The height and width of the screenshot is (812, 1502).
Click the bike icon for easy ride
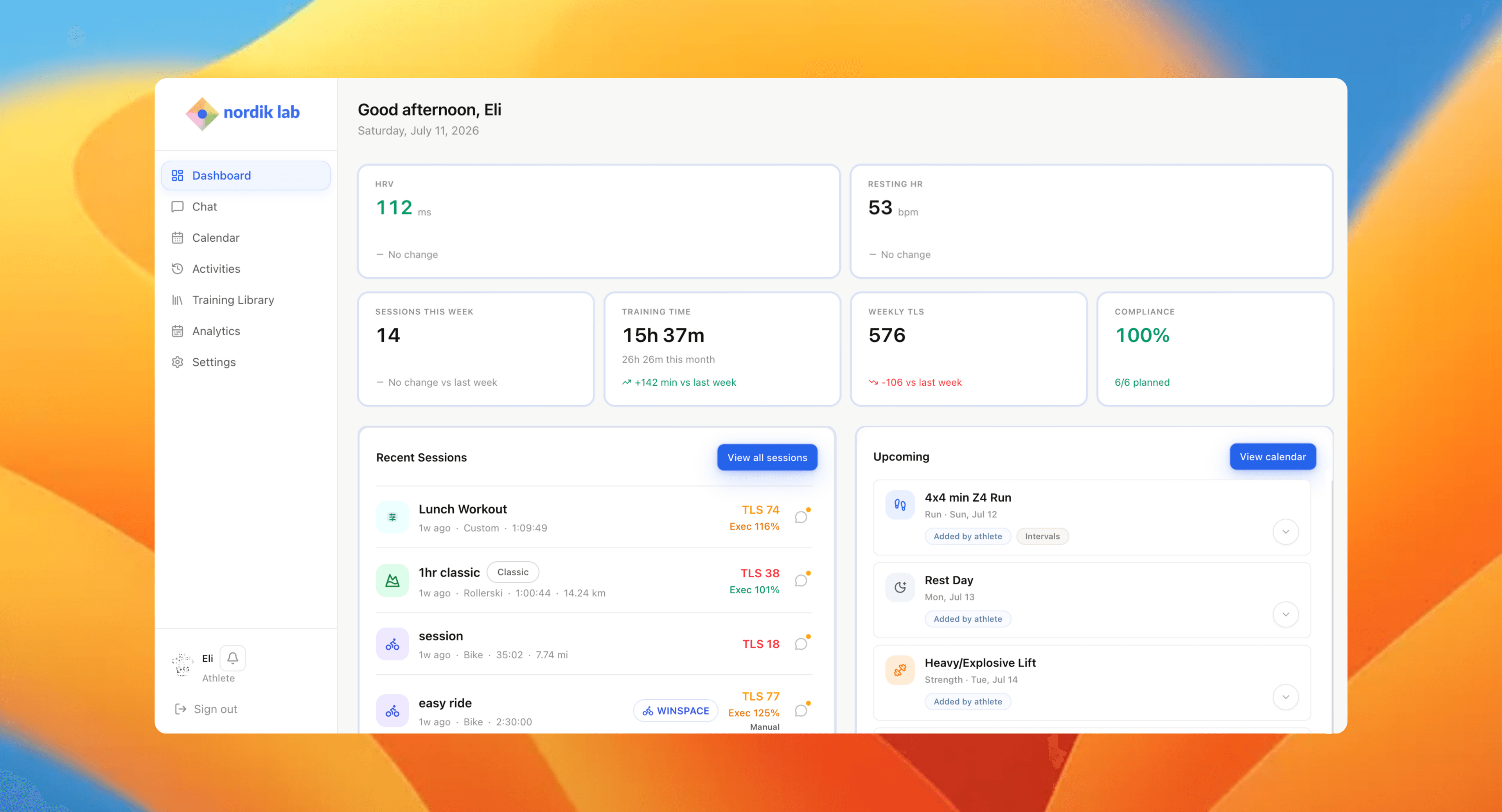coord(392,711)
